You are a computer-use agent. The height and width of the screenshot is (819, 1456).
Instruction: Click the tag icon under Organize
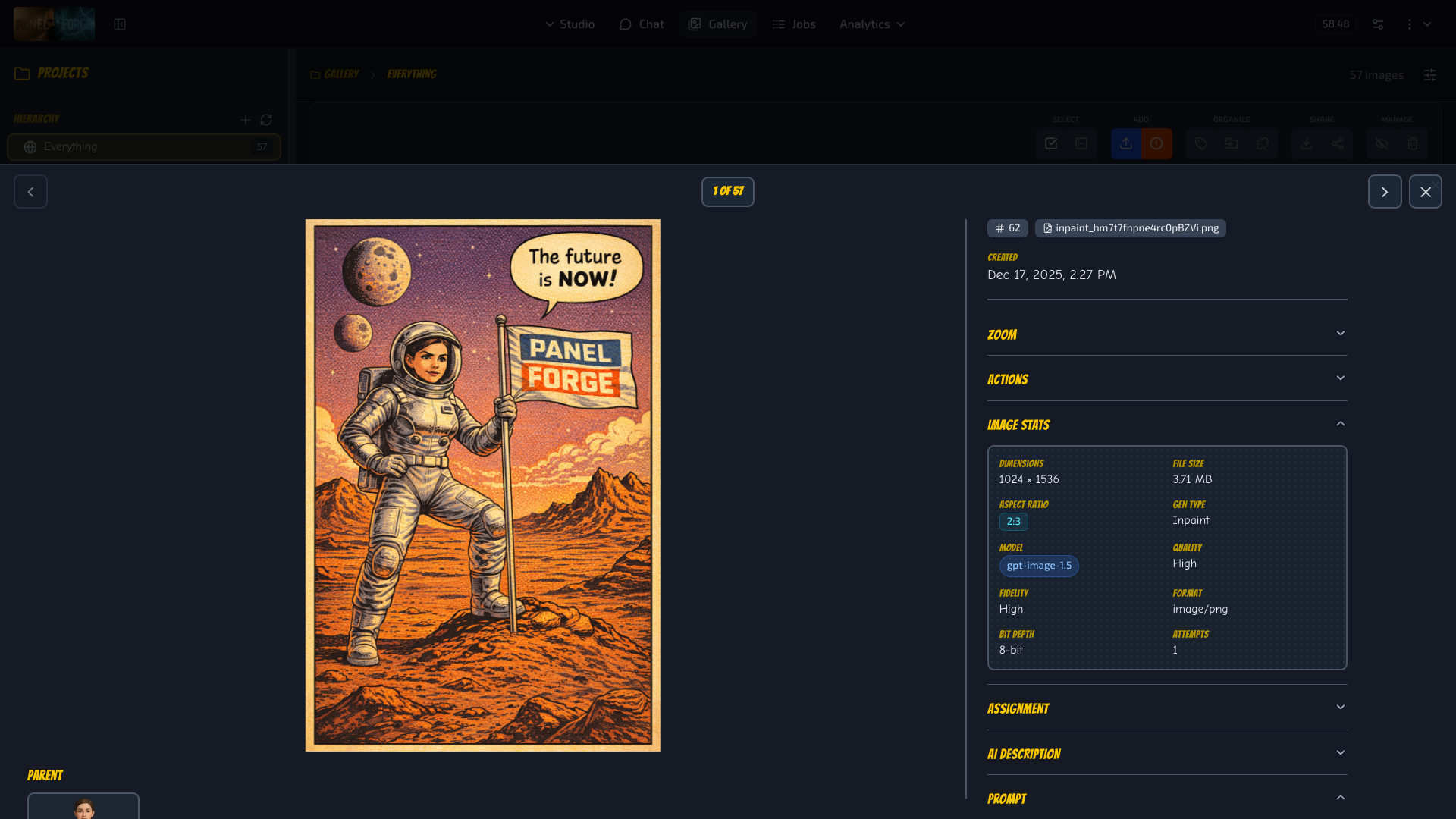click(1201, 143)
